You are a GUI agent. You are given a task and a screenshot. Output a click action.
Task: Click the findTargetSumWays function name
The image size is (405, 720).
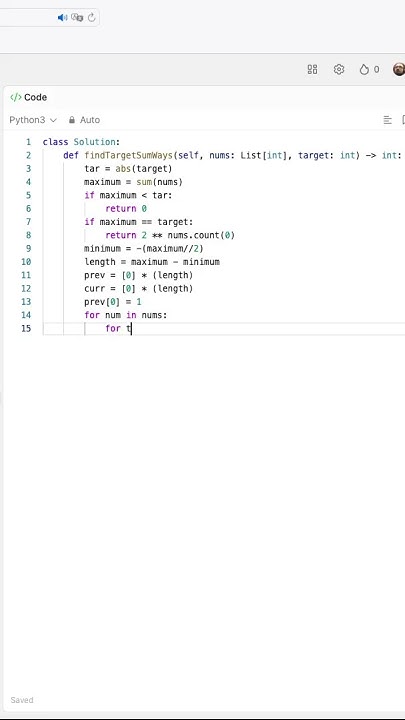coord(128,155)
